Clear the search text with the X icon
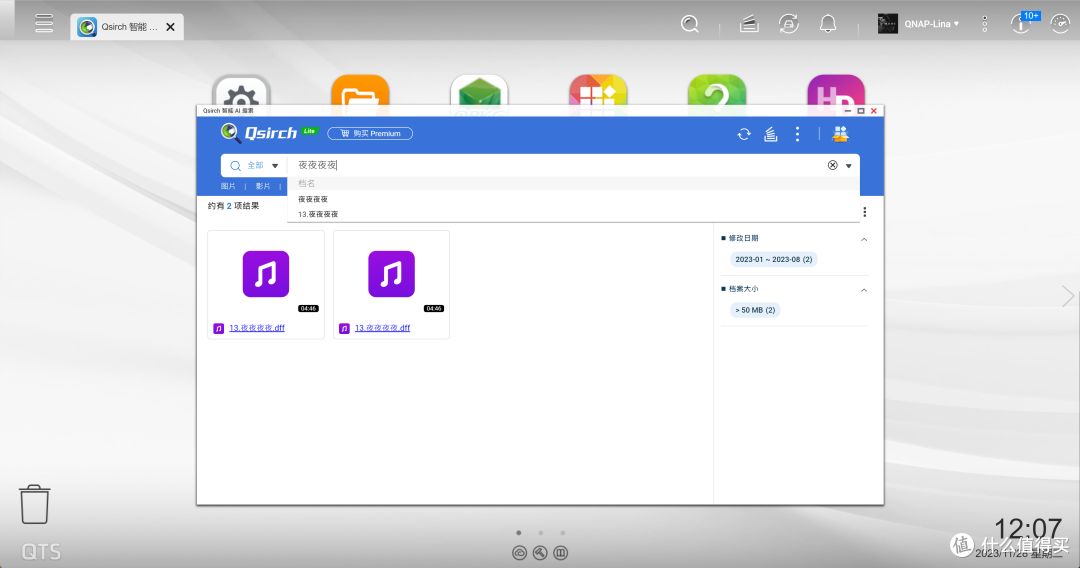This screenshot has width=1080, height=568. pos(833,165)
